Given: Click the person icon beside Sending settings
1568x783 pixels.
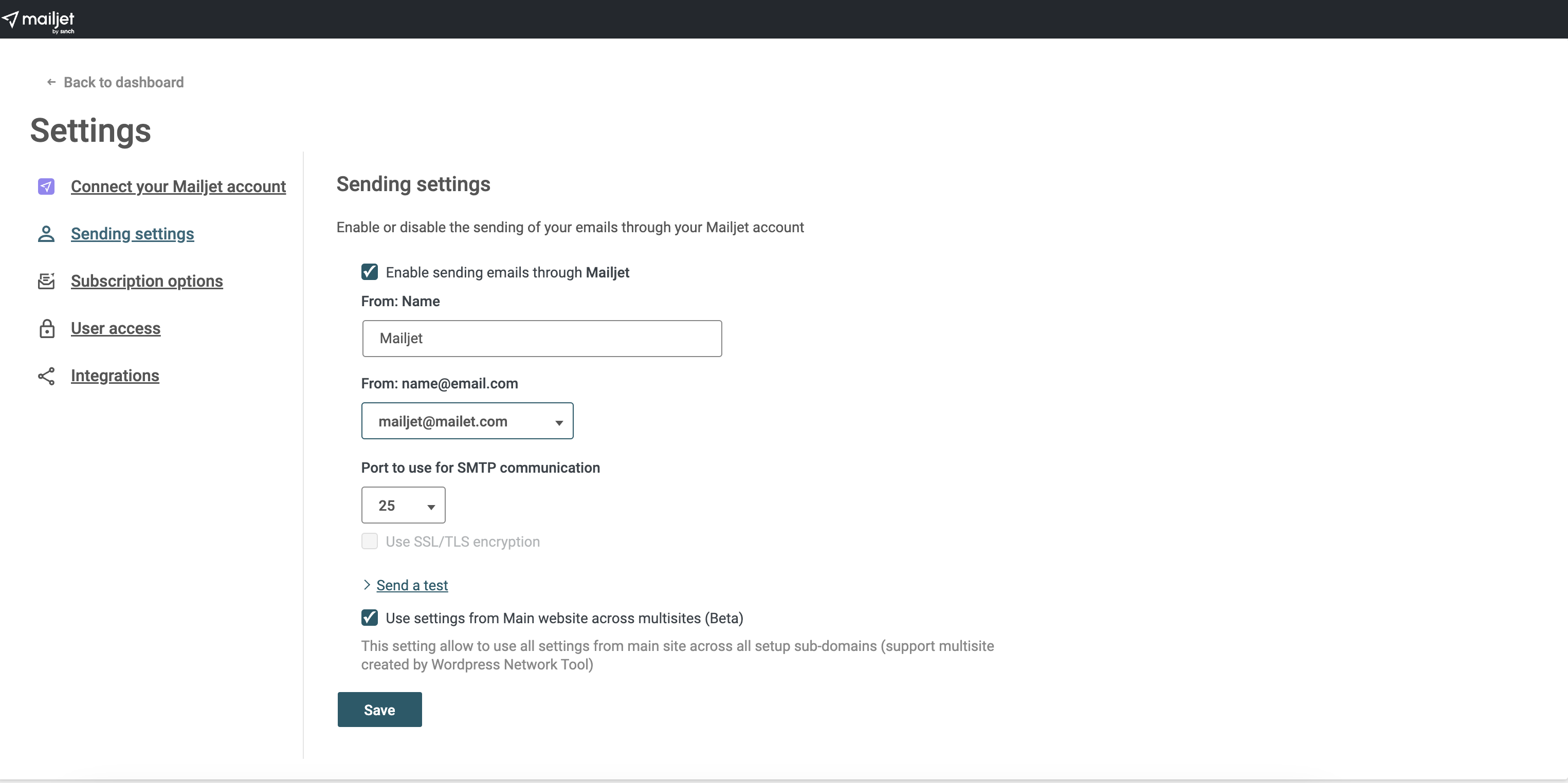Looking at the screenshot, I should [46, 234].
